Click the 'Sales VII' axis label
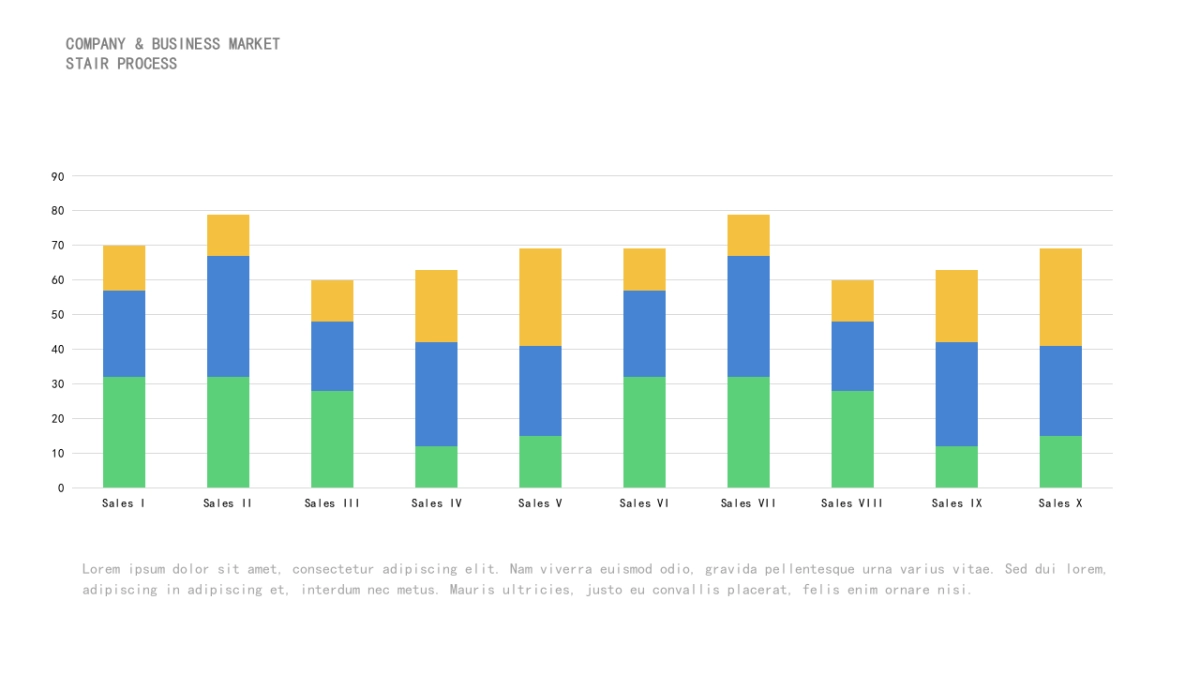1200x675 pixels. click(748, 503)
